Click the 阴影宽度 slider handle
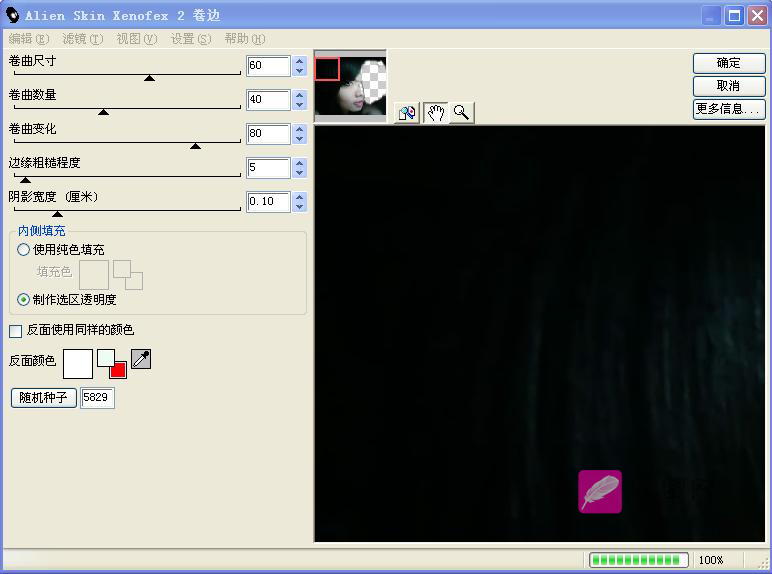The image size is (772, 574). click(x=58, y=214)
